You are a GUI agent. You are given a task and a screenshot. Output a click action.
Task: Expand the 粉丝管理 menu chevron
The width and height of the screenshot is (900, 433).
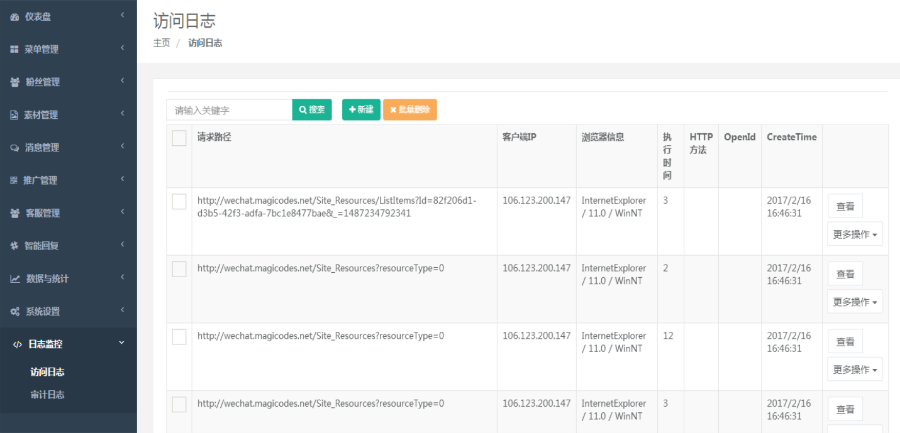tap(122, 82)
